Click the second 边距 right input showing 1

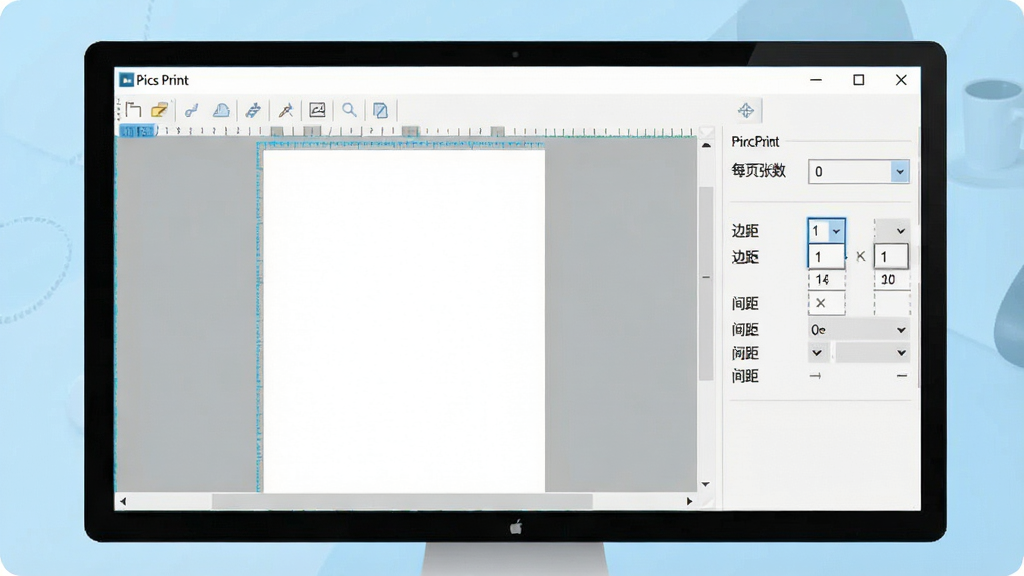tap(891, 257)
